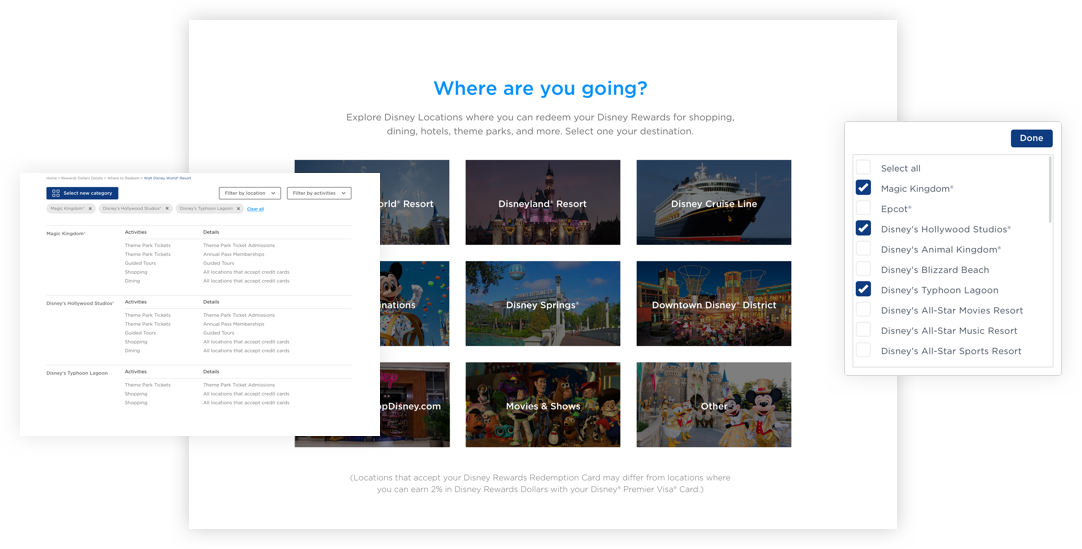Viewport: 1082px width, 549px height.
Task: Check Disney's All-Star Music Resort checkbox
Action: pyautogui.click(x=863, y=330)
